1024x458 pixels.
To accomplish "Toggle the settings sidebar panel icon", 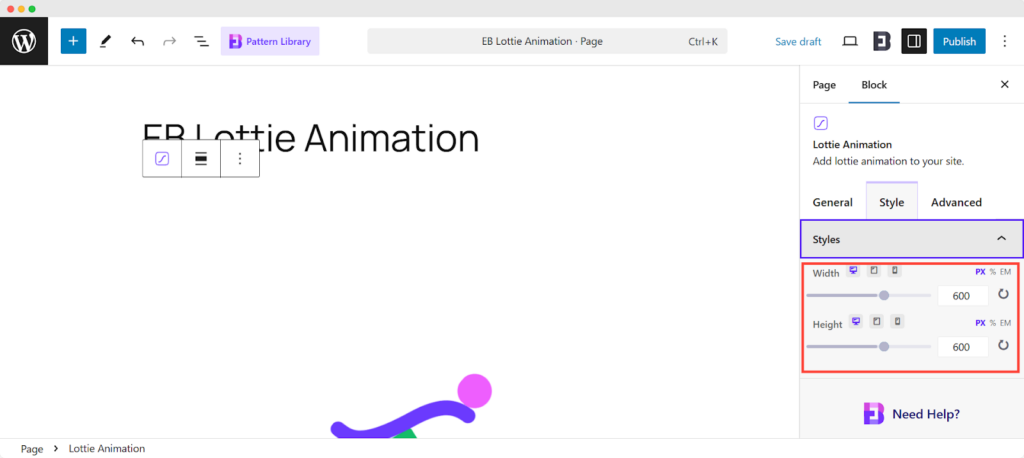I will (914, 41).
